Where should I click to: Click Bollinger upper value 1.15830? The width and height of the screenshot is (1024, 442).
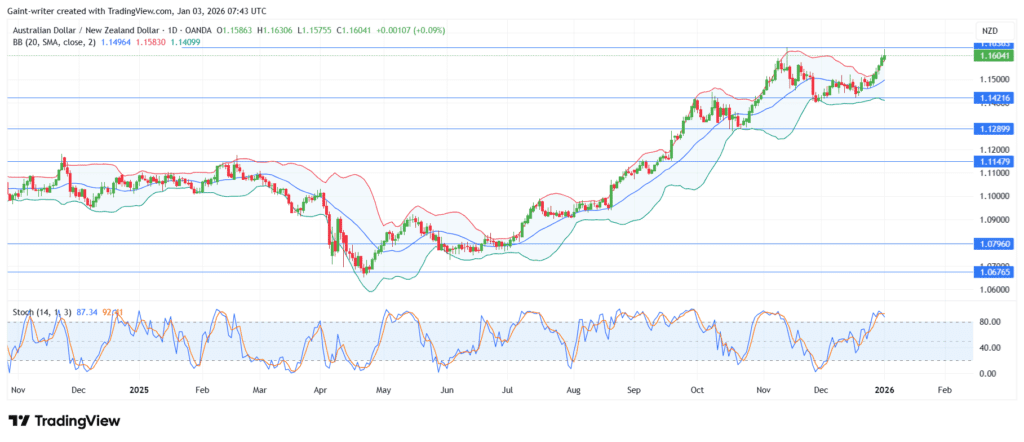pos(152,41)
